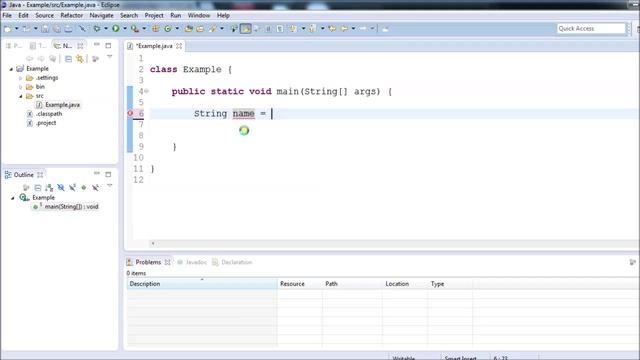Screen dimensions: 640x360
Task: Open the Navigate menu
Action: click(102, 16)
